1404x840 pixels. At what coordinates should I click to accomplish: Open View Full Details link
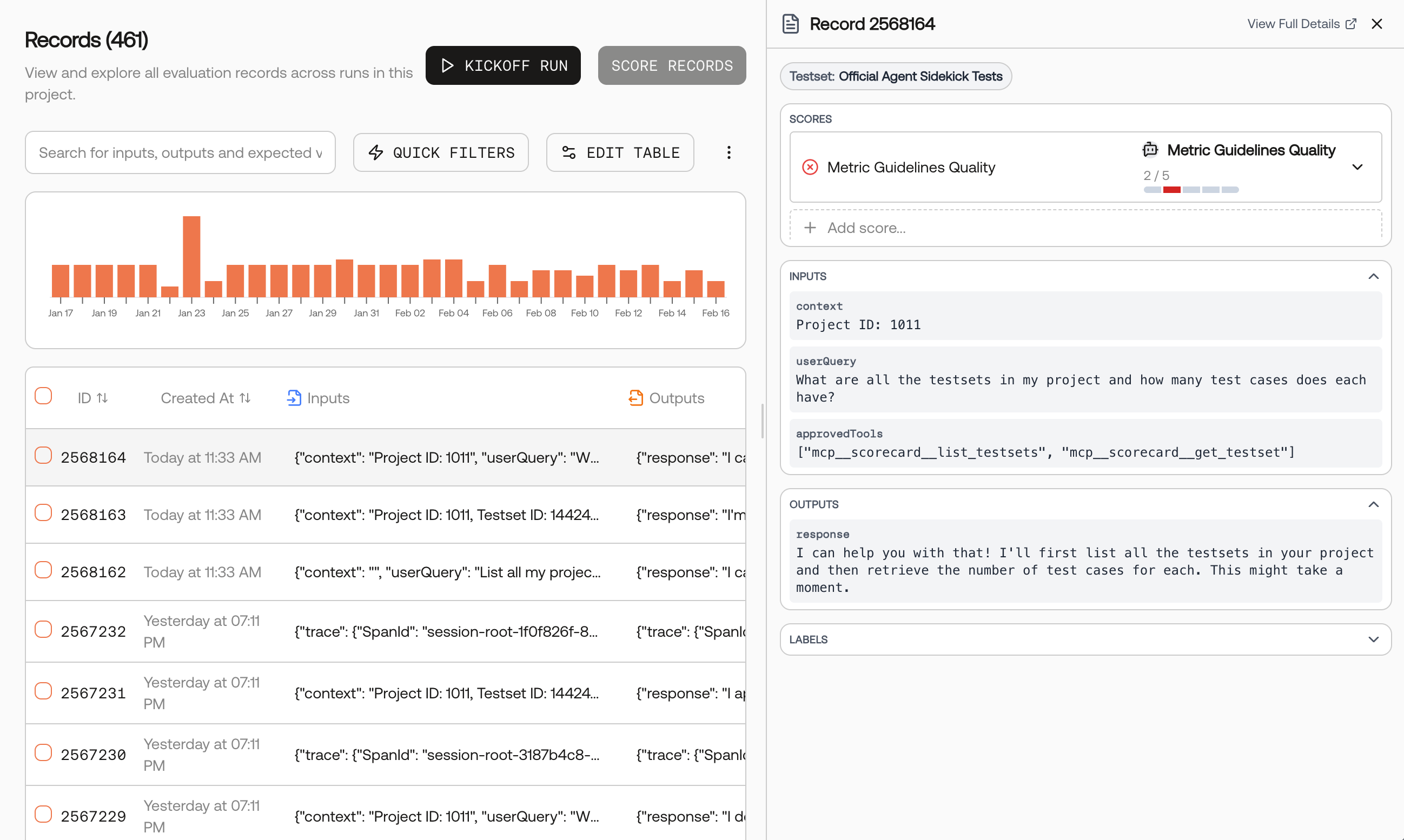click(1301, 24)
